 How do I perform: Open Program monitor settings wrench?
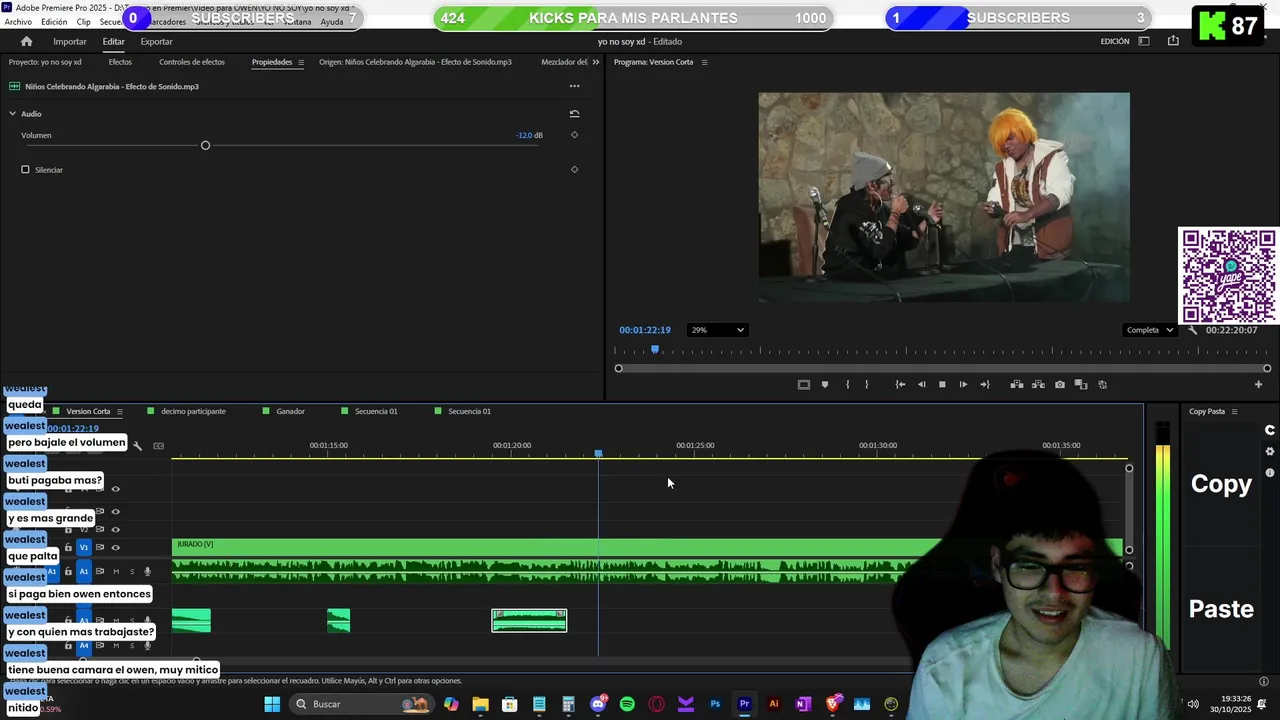click(1192, 330)
